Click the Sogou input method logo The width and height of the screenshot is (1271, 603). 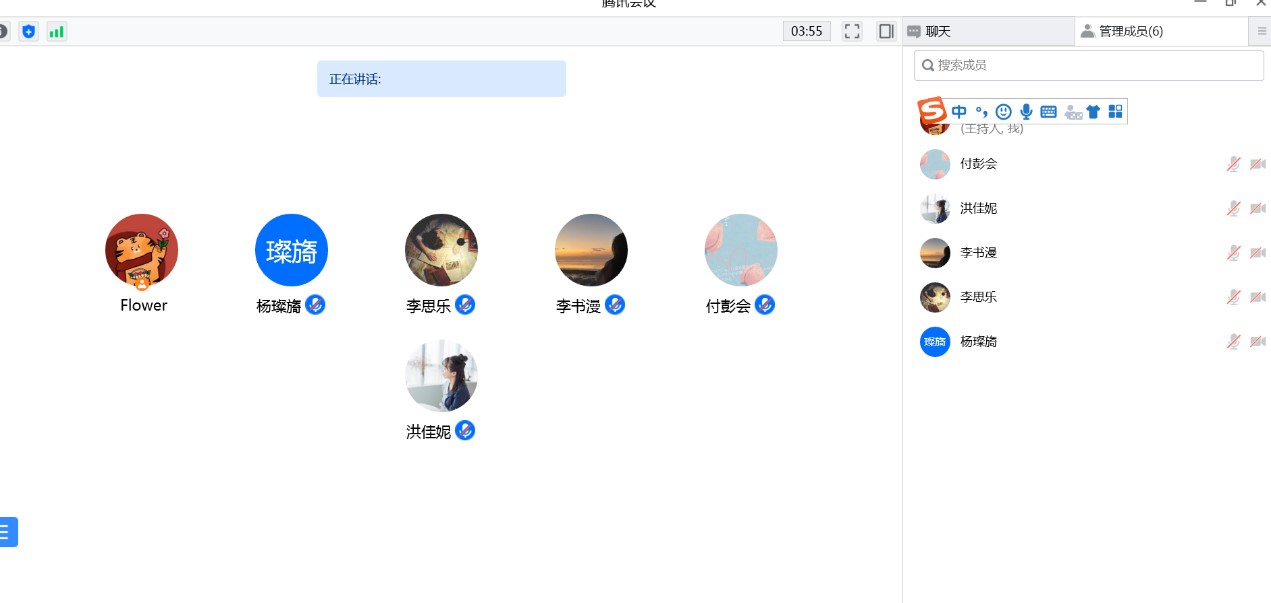932,111
